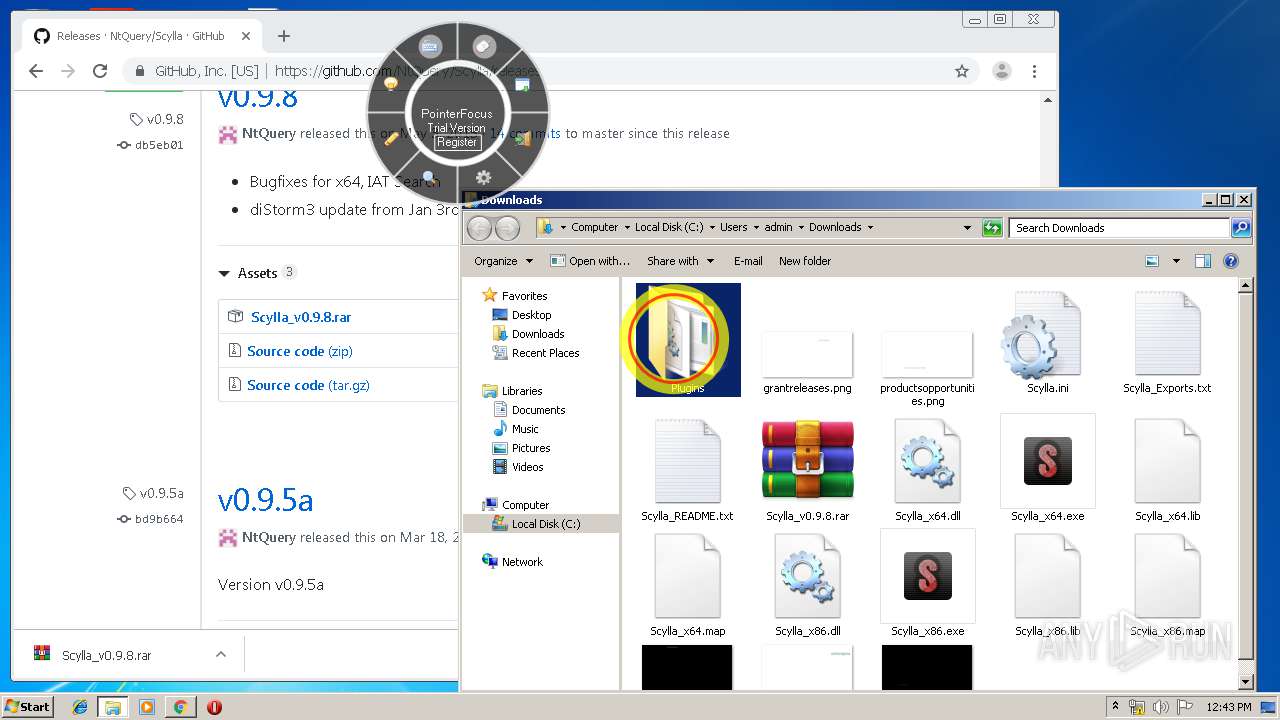Click the search magnifier button in Explorer
This screenshot has width=1280, height=720.
1241,228
